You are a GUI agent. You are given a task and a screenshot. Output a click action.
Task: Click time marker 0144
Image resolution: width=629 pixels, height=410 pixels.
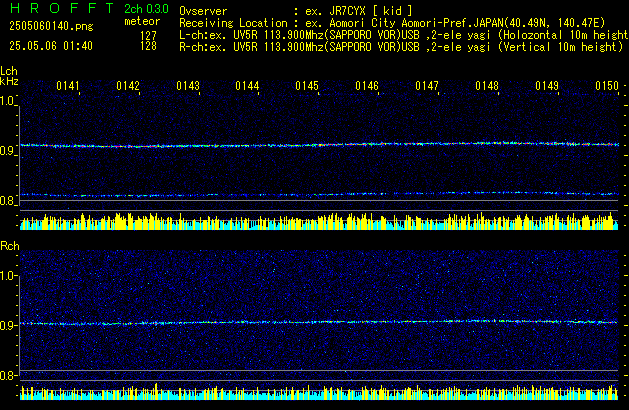click(x=247, y=86)
